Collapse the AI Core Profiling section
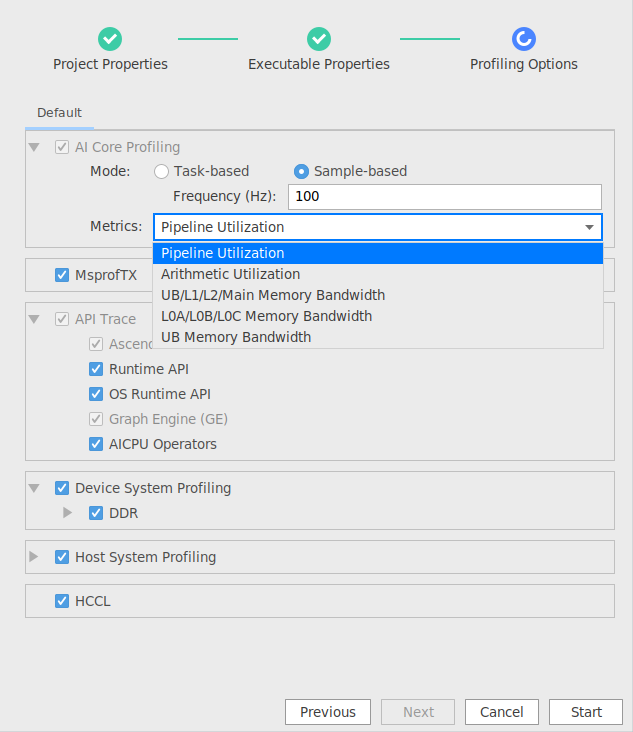Screen dimensions: 633x732 (34, 147)
